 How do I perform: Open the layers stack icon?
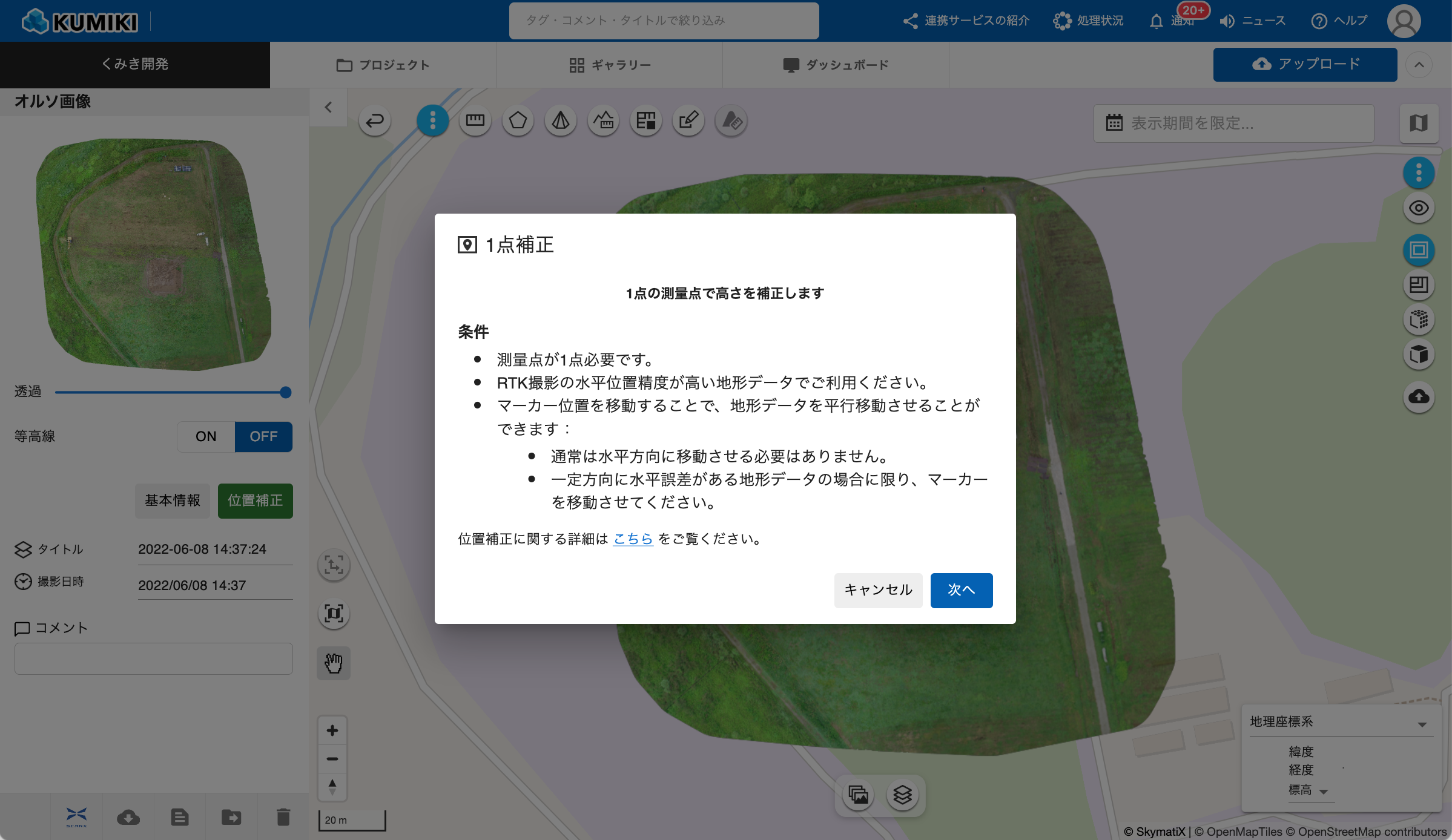pos(902,795)
